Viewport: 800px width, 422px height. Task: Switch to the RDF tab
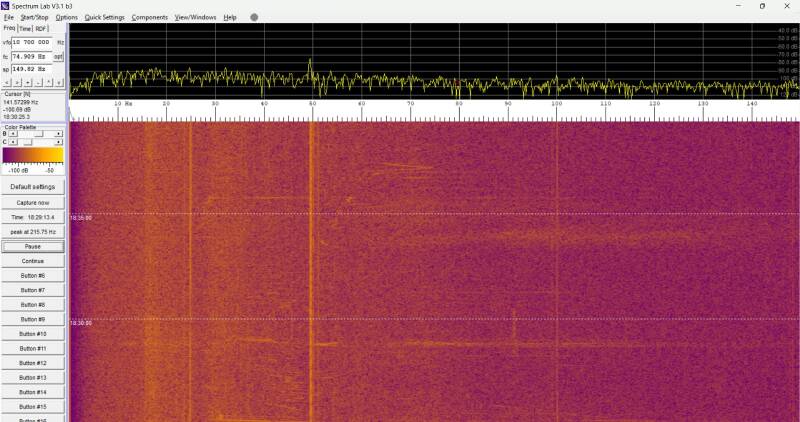(41, 29)
